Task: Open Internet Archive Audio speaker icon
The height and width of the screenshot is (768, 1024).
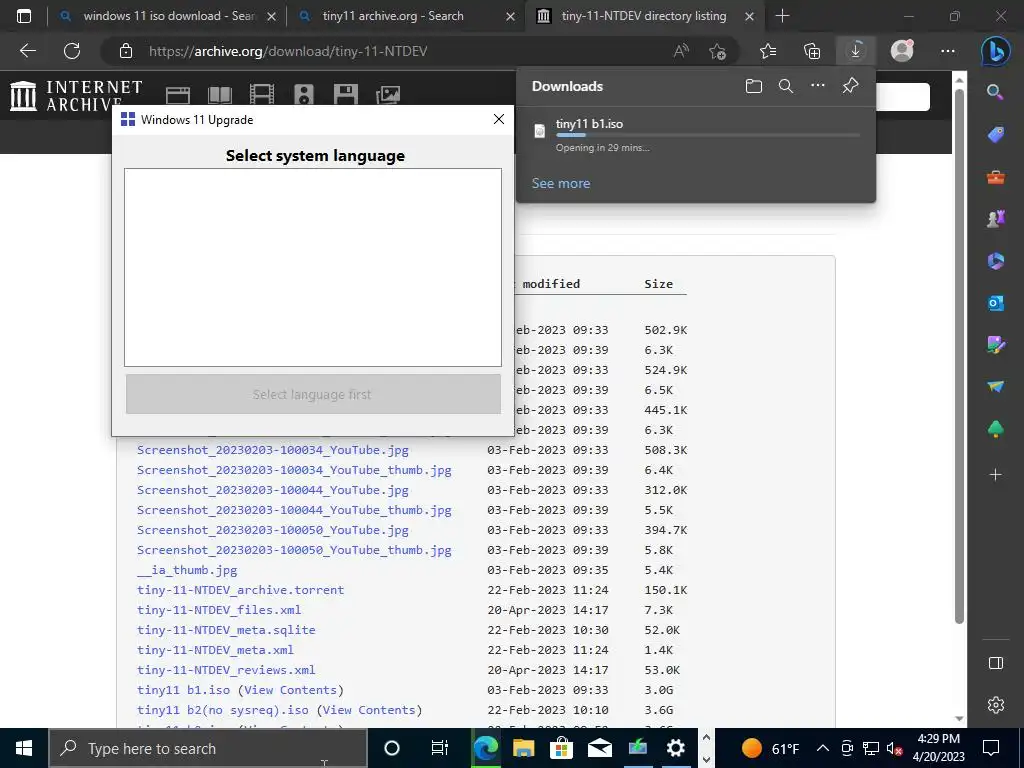Action: pyautogui.click(x=304, y=95)
